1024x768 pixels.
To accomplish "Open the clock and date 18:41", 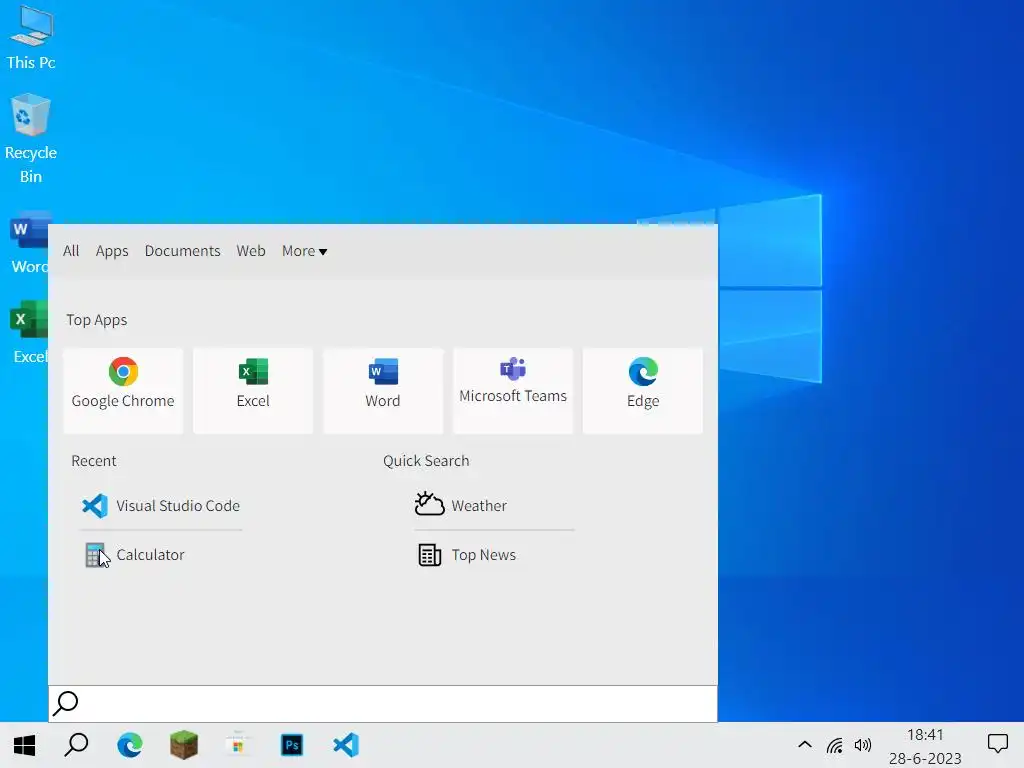I will click(925, 746).
